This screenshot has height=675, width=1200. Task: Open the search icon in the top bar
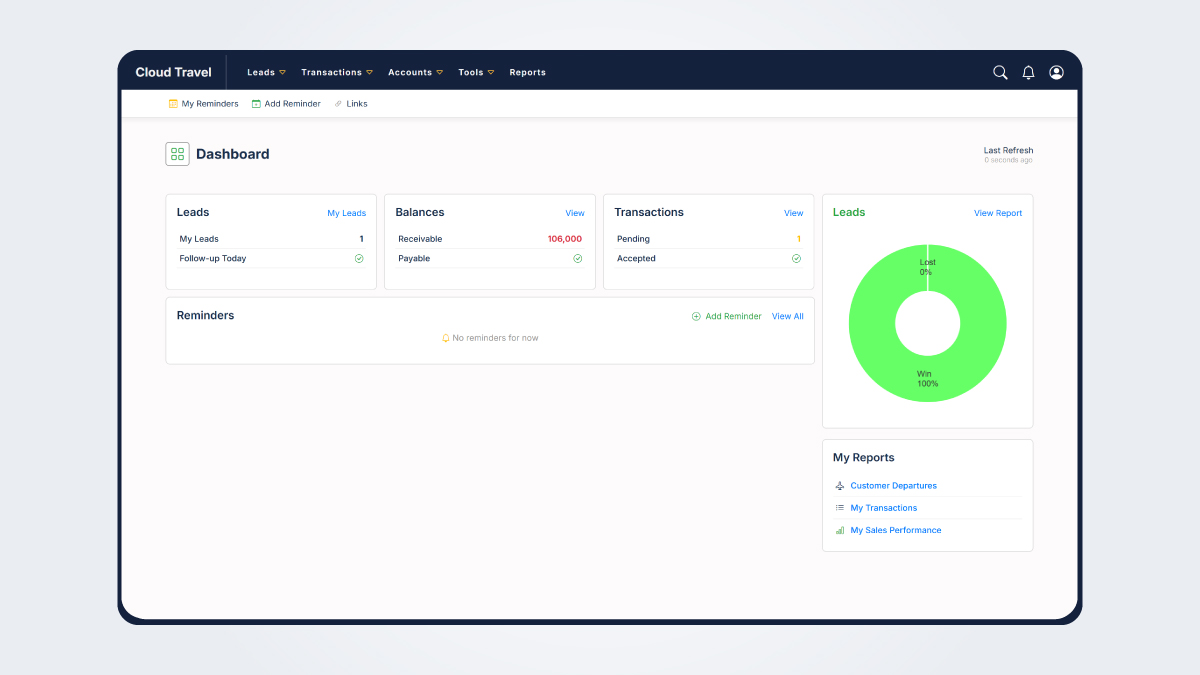tap(1000, 72)
